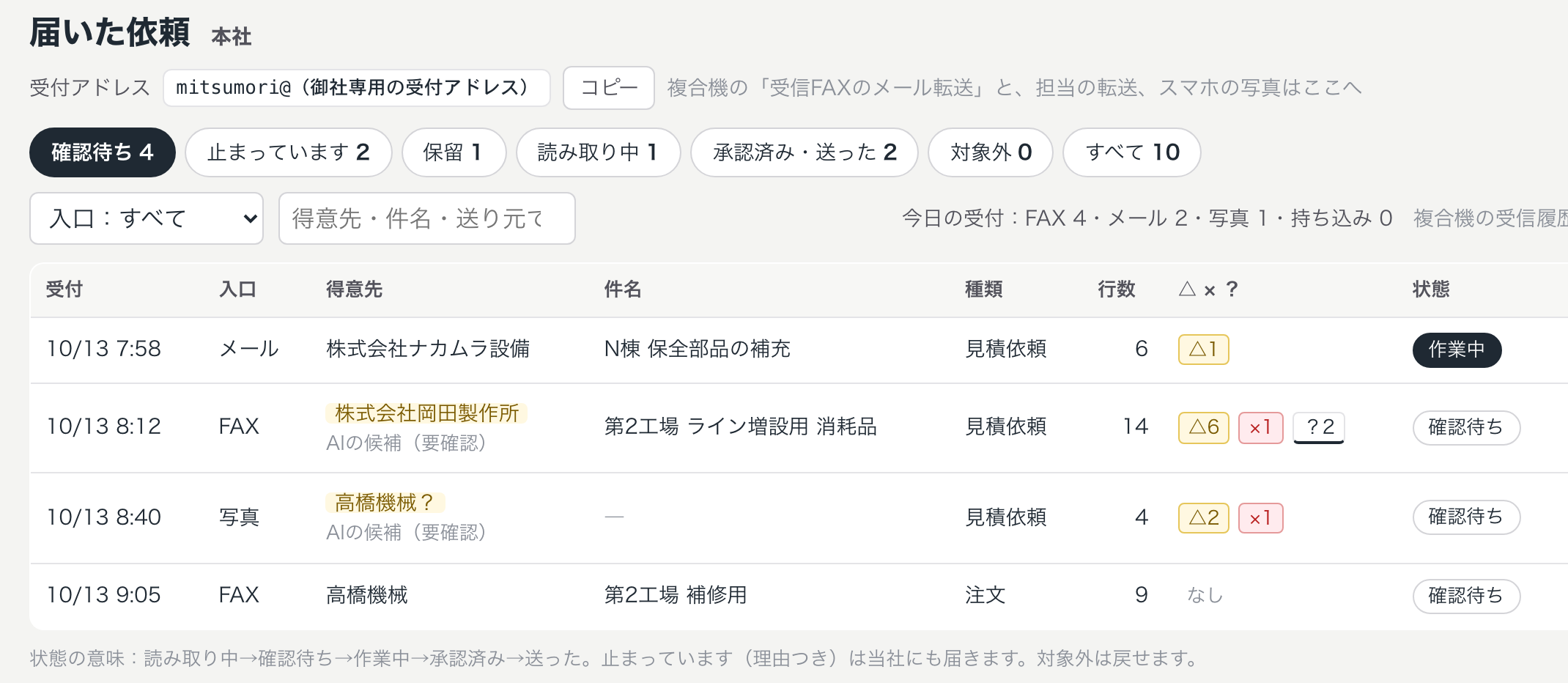This screenshot has width=1568, height=683.
Task: Click the highlighted 高橋機械? customer candidate
Action: [x=385, y=503]
